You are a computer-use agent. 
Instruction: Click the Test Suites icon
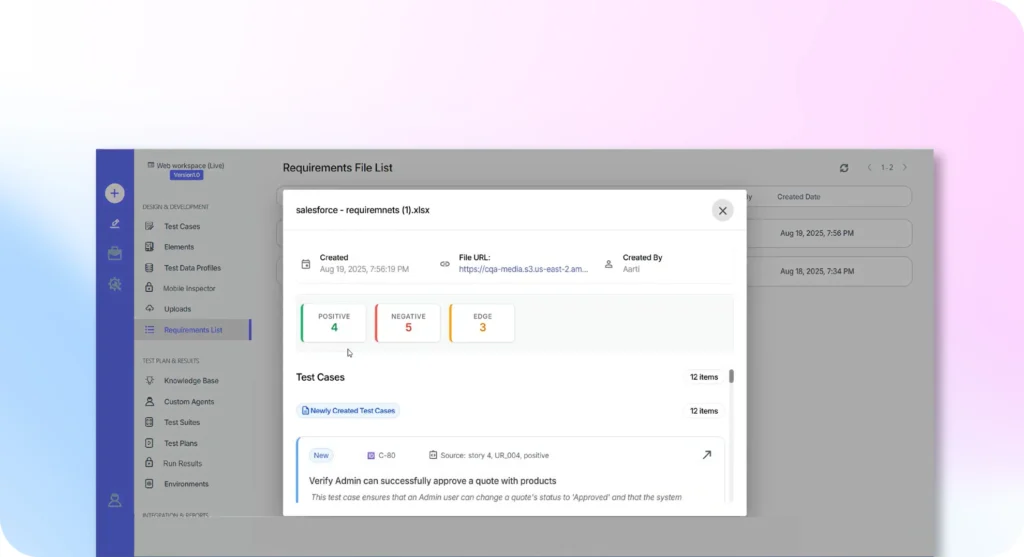(150, 422)
